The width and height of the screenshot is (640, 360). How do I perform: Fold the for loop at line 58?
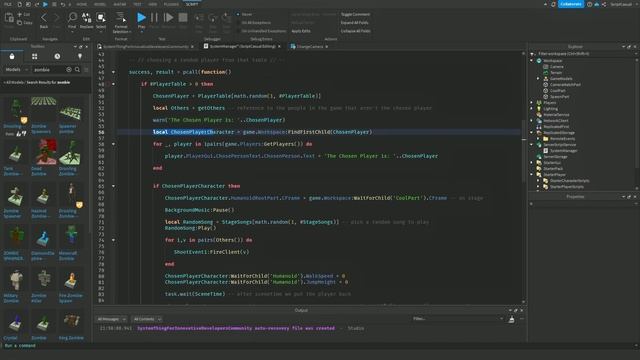tap(113, 144)
